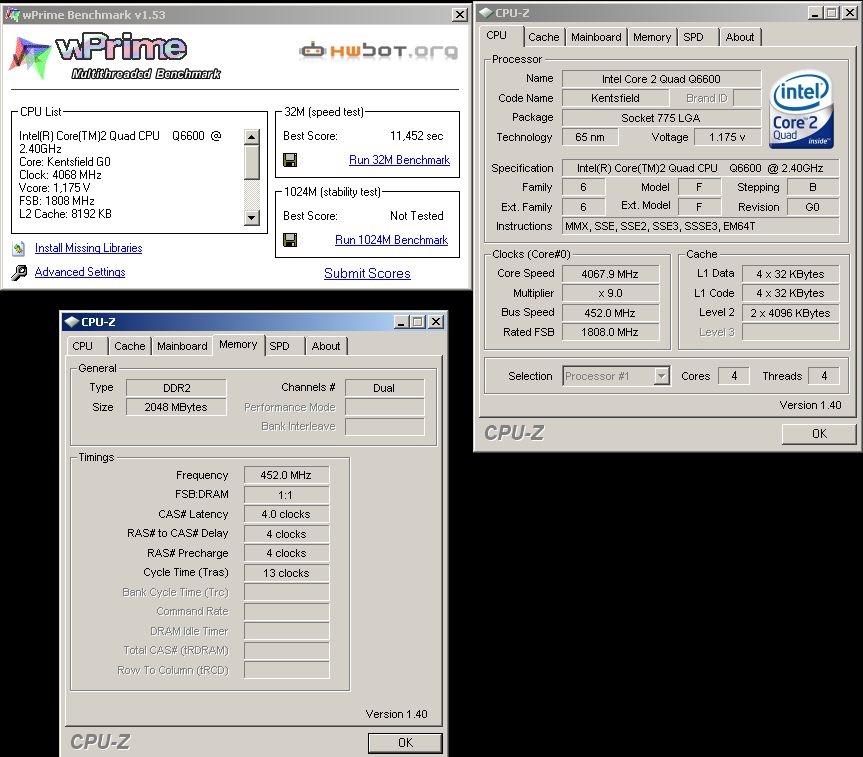Minimize the CPU-Z processor window
Screen dimensions: 863x757
[815, 13]
